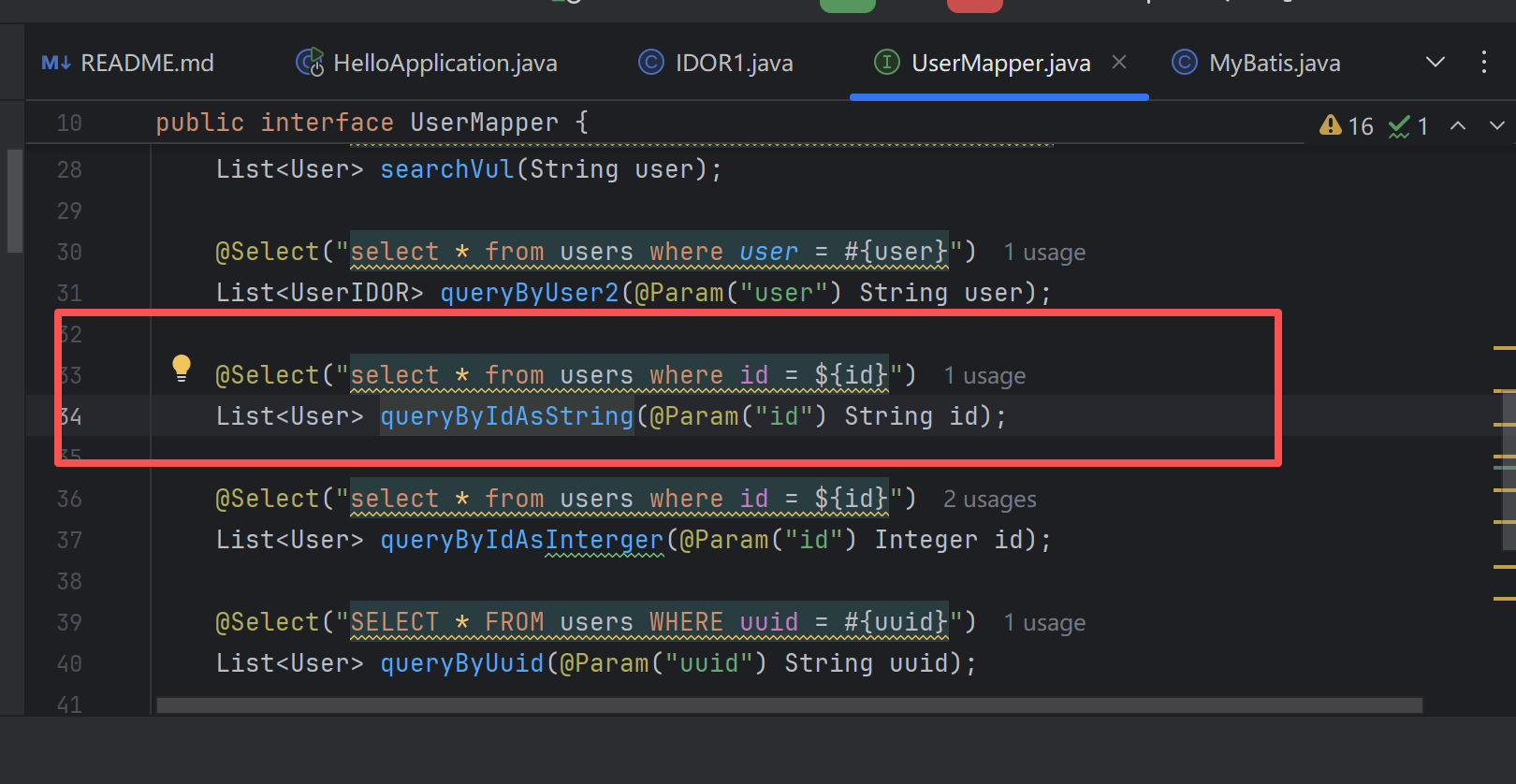This screenshot has height=784, width=1516.
Task: Show the 1 usage hint for queryByUuid
Action: [1044, 623]
